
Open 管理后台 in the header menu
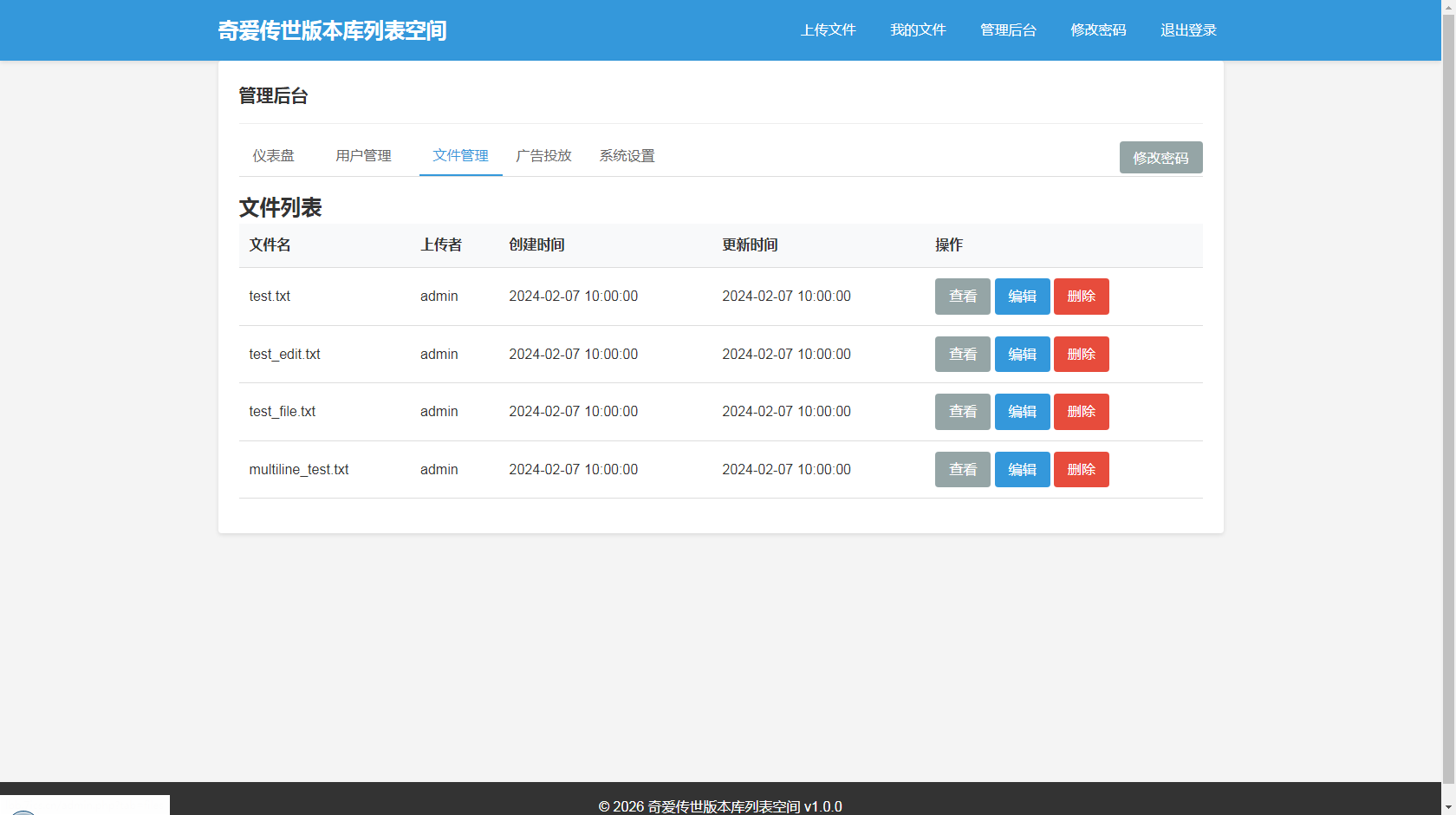coord(1008,30)
